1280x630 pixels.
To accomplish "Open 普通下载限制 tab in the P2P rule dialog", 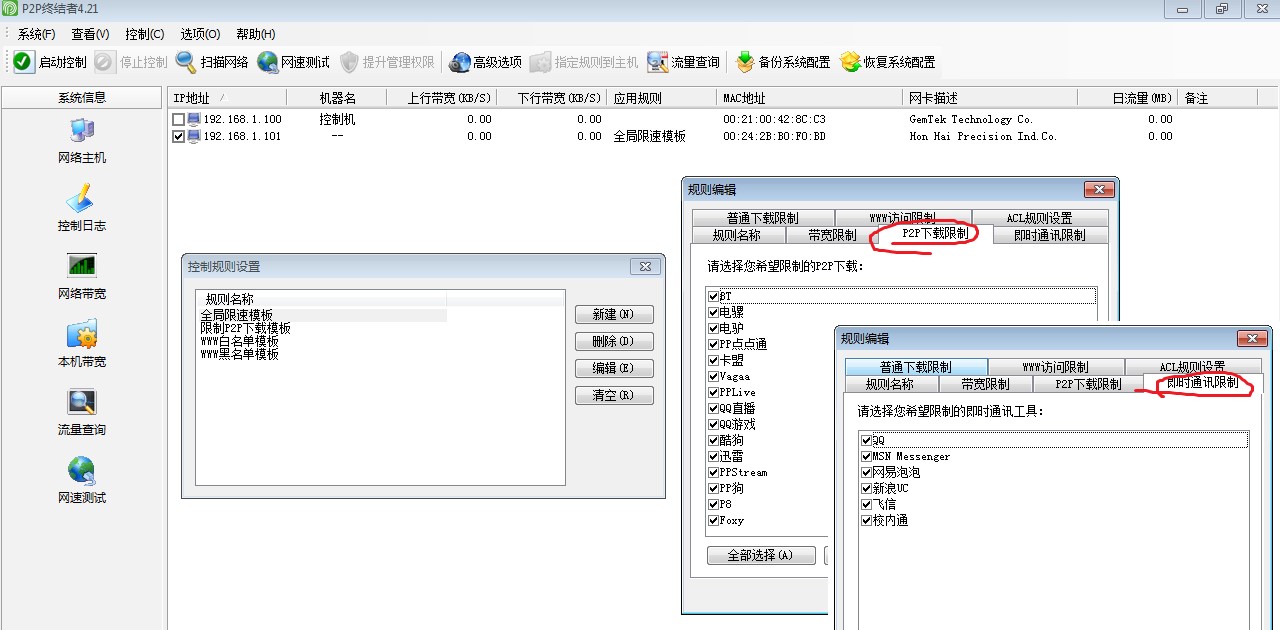I will click(x=763, y=218).
